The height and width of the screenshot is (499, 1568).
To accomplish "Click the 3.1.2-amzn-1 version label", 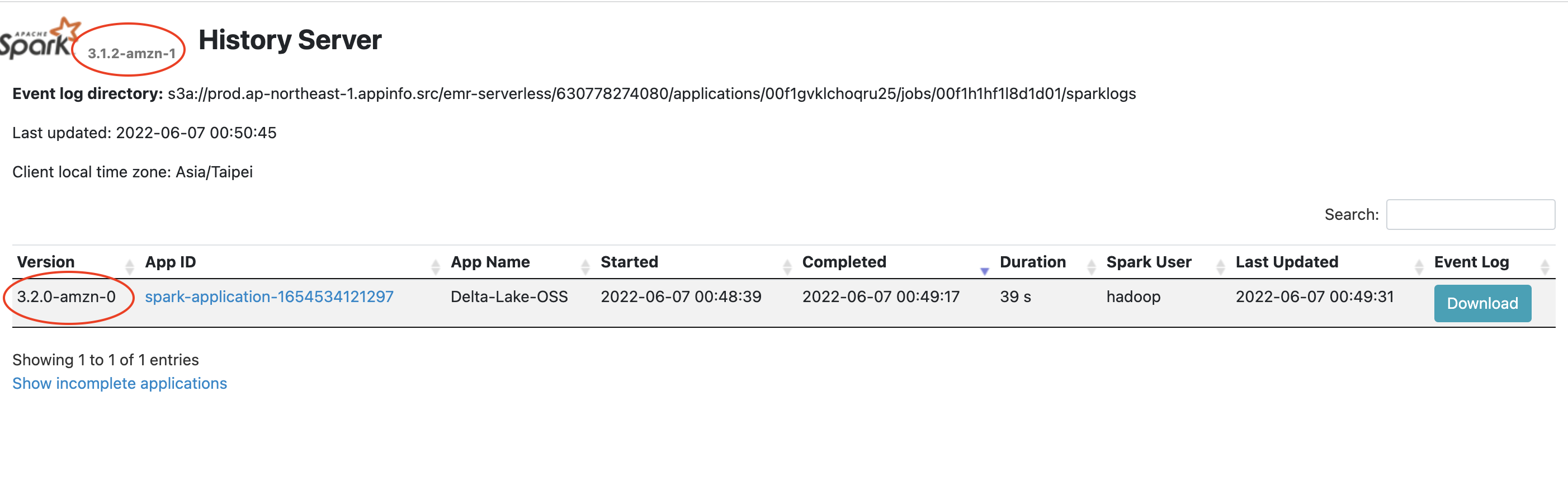I will [x=131, y=54].
